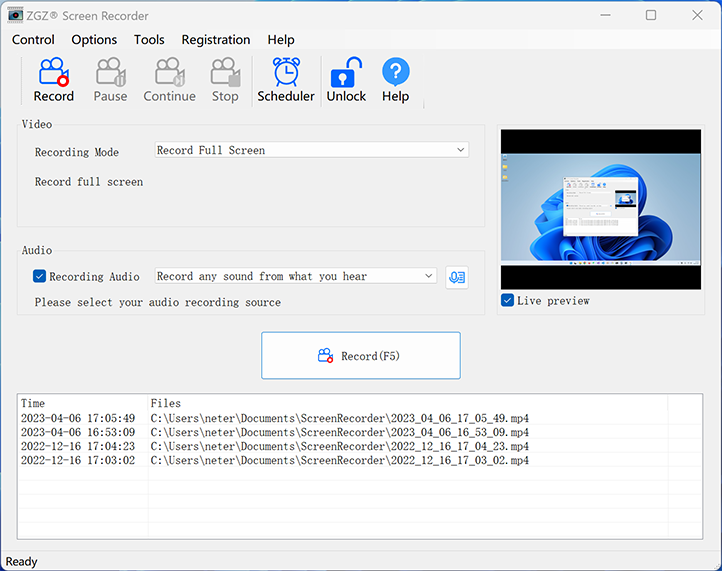Click time entry 2022-12-16 17:04:23
The height and width of the screenshot is (571, 722).
tap(78, 446)
